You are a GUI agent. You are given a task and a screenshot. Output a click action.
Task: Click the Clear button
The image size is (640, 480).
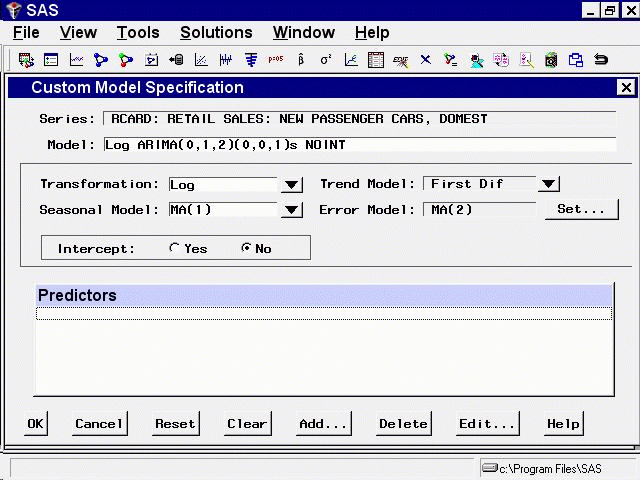tap(247, 424)
